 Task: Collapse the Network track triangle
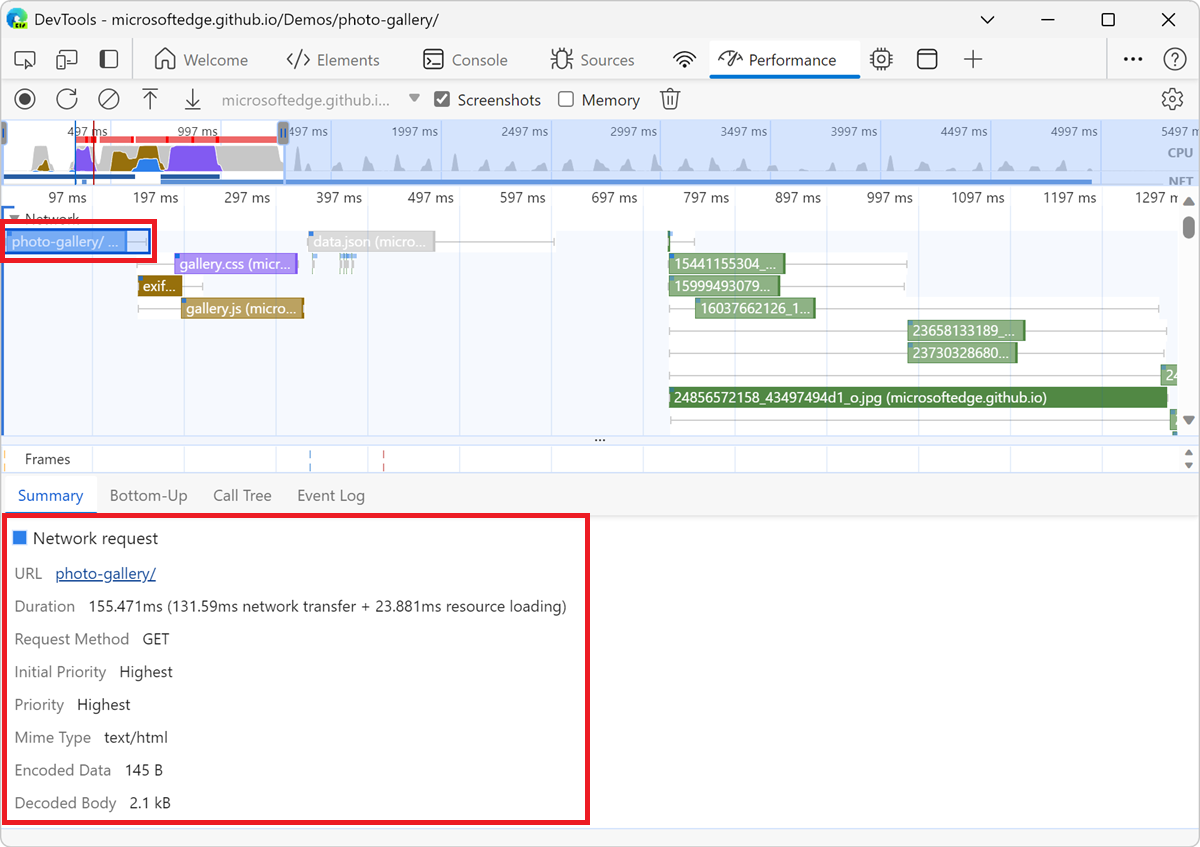[14, 218]
